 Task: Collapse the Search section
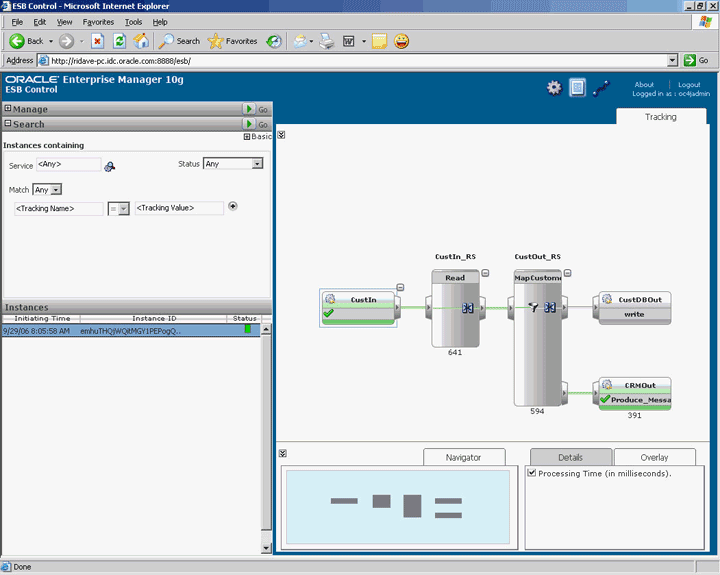tap(8, 124)
